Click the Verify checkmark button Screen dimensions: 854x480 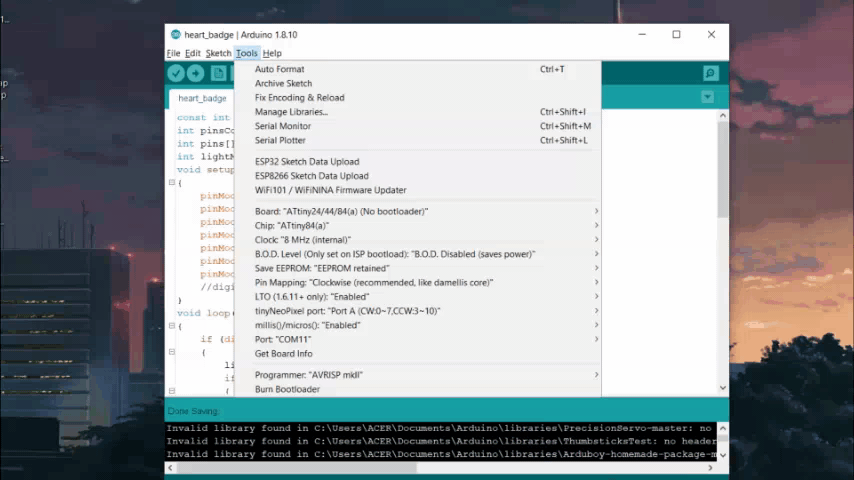pyautogui.click(x=176, y=73)
